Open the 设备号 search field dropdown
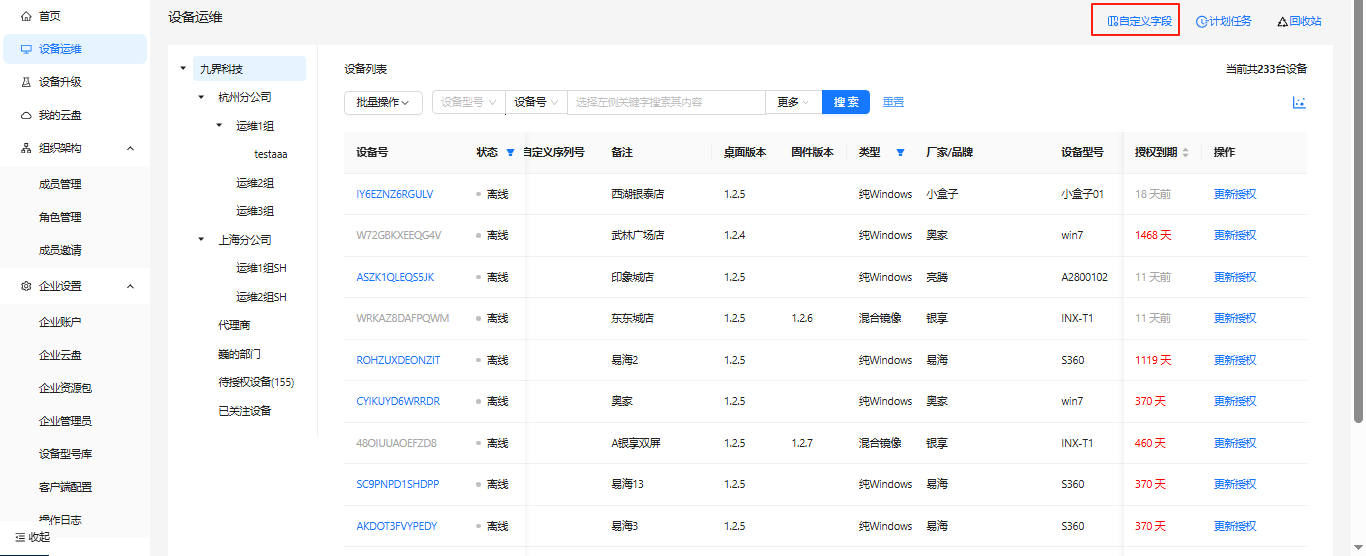 [x=536, y=102]
